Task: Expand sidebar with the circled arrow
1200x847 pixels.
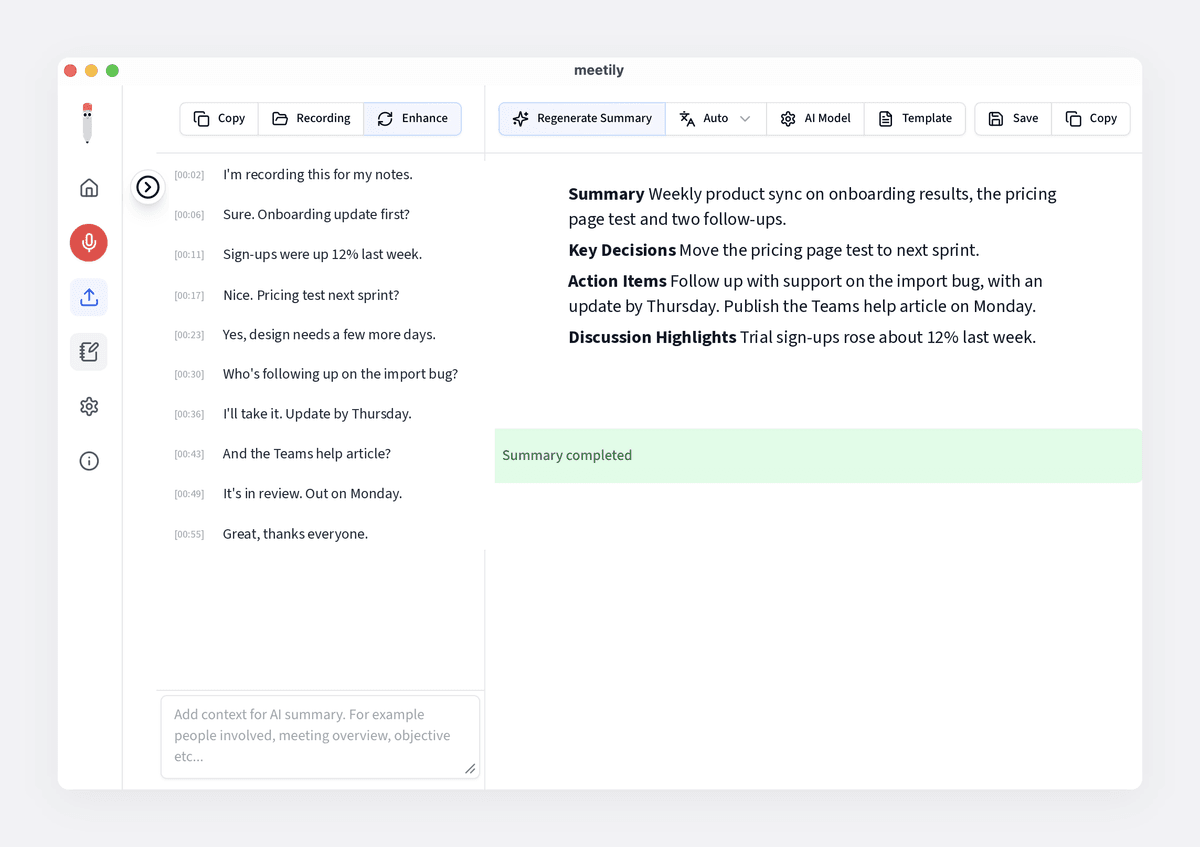Action: pyautogui.click(x=148, y=187)
